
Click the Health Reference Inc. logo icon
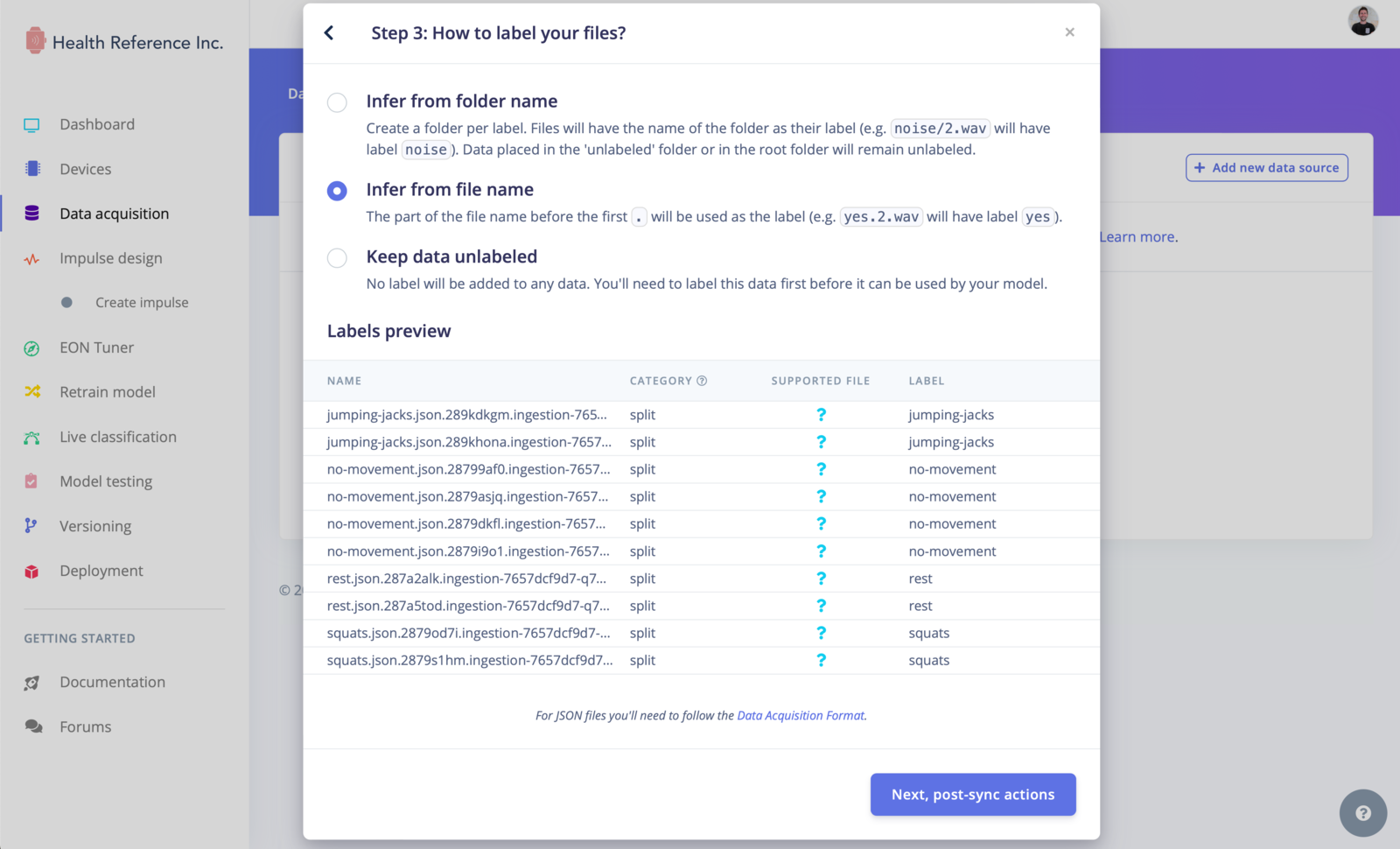pos(35,41)
